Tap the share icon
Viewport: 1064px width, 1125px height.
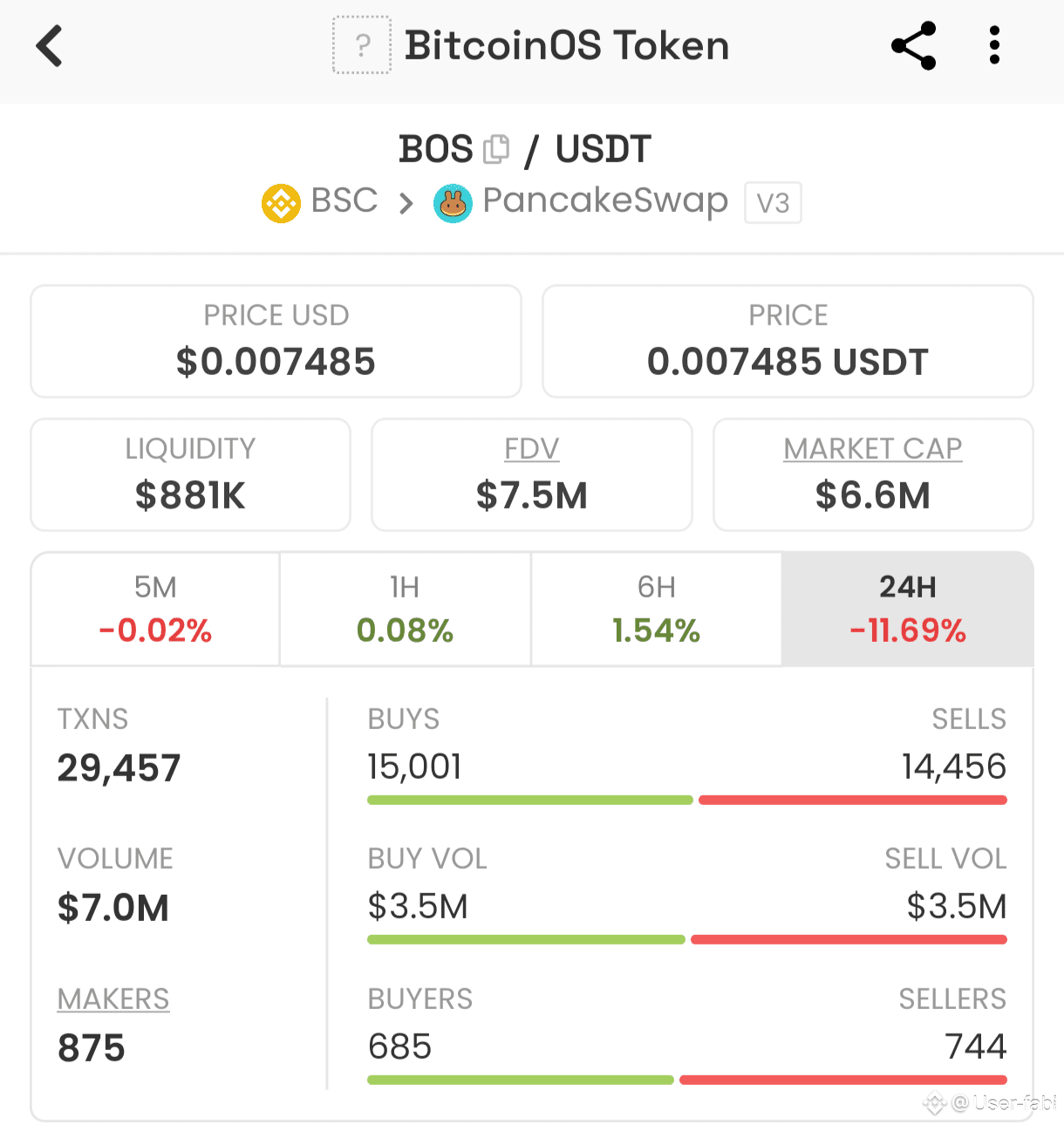click(x=913, y=46)
